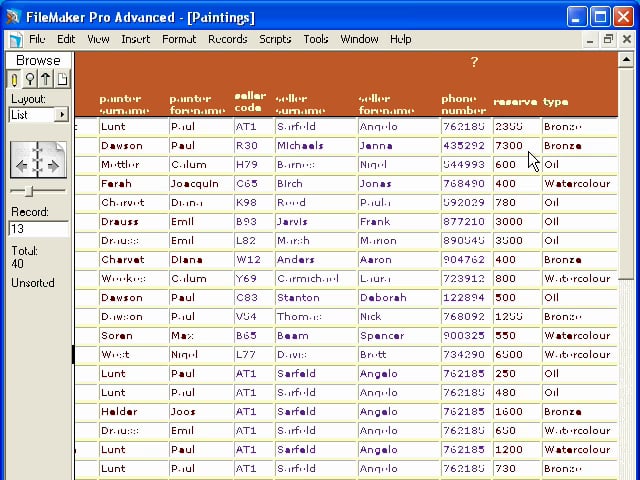The width and height of the screenshot is (640, 480).
Task: Click reserve value '7300' cell
Action: [517, 146]
